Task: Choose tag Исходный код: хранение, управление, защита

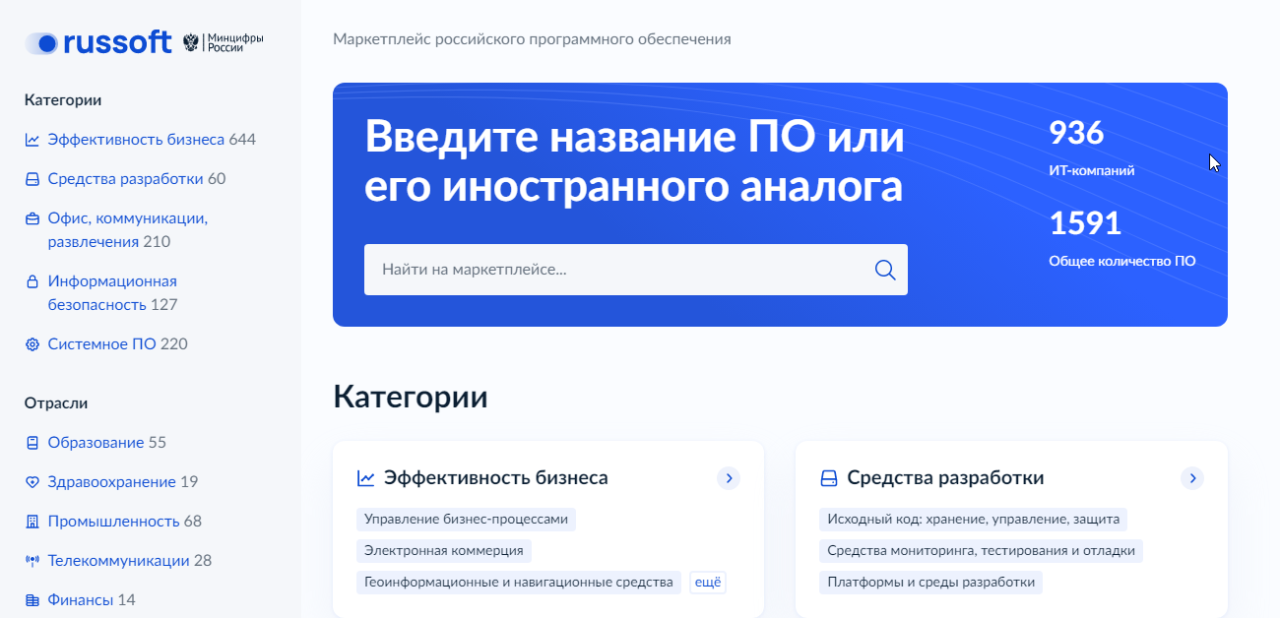Action: (974, 520)
